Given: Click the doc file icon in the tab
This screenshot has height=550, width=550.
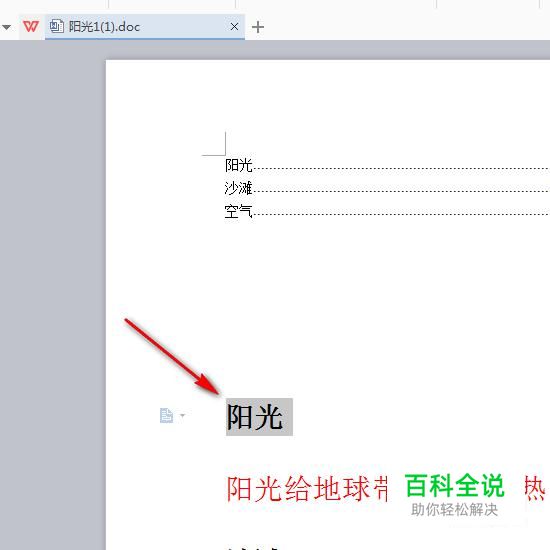Looking at the screenshot, I should pyautogui.click(x=56, y=26).
